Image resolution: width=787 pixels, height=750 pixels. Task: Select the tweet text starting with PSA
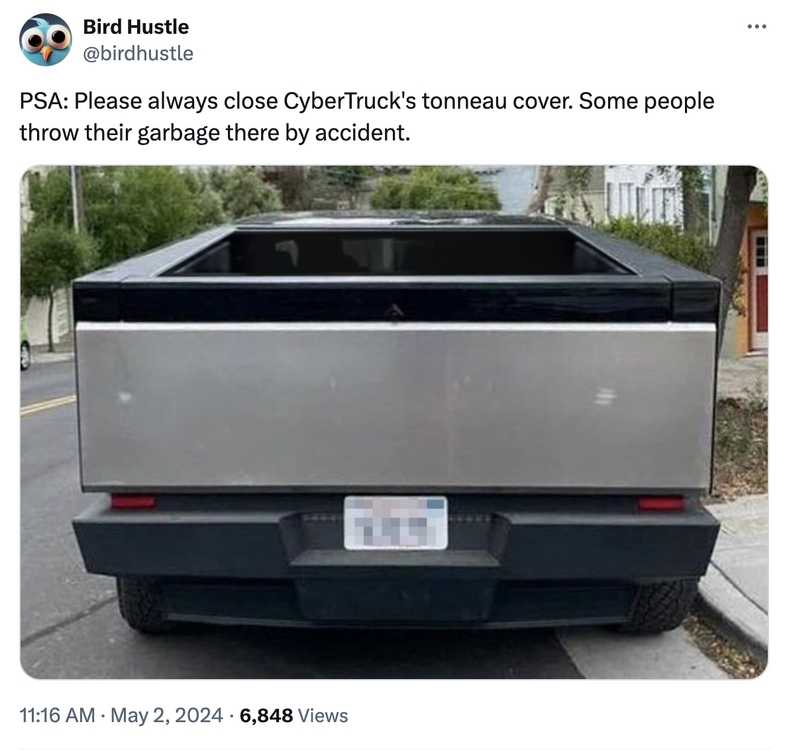point(367,116)
